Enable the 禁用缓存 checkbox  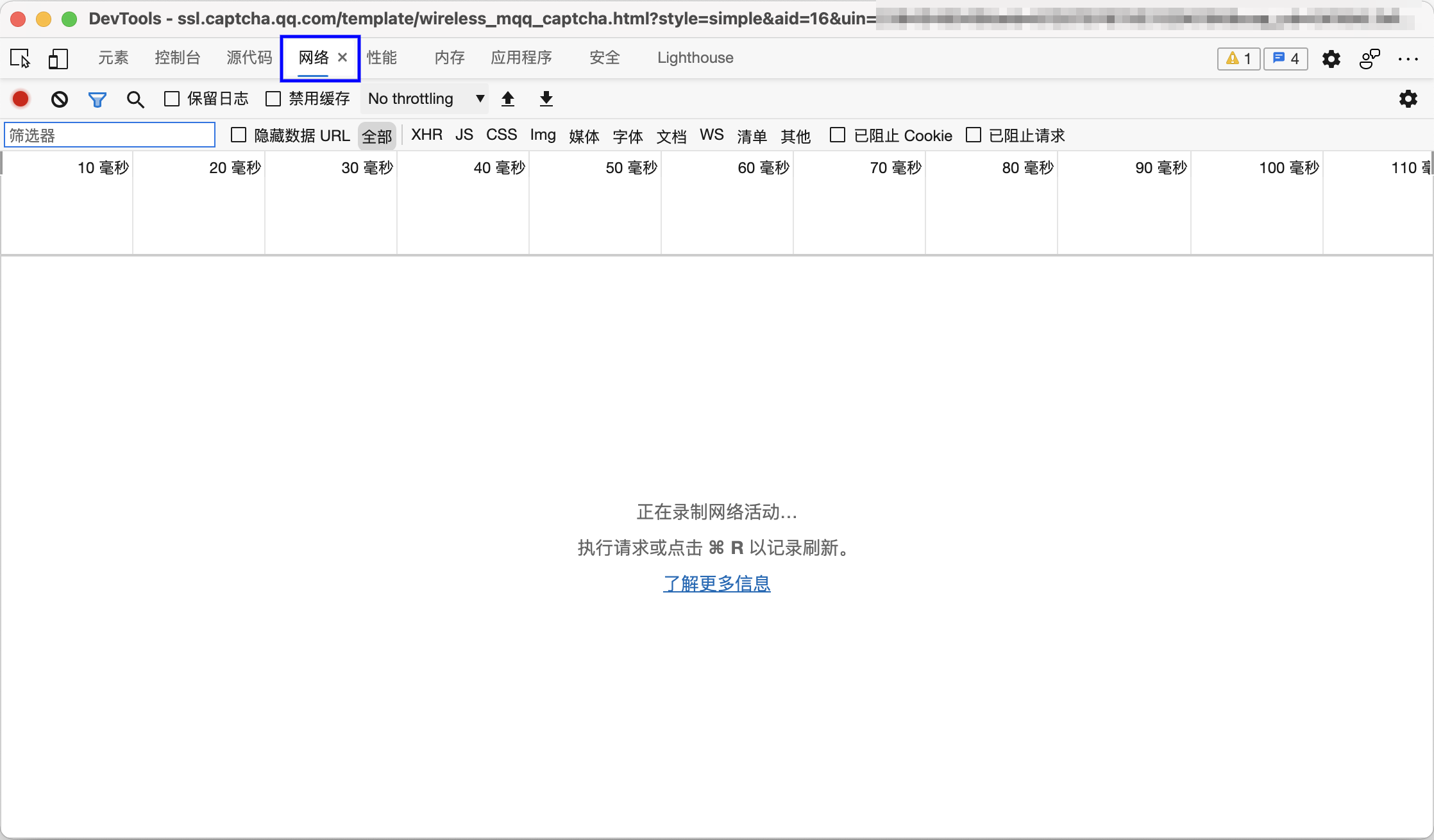(x=273, y=99)
